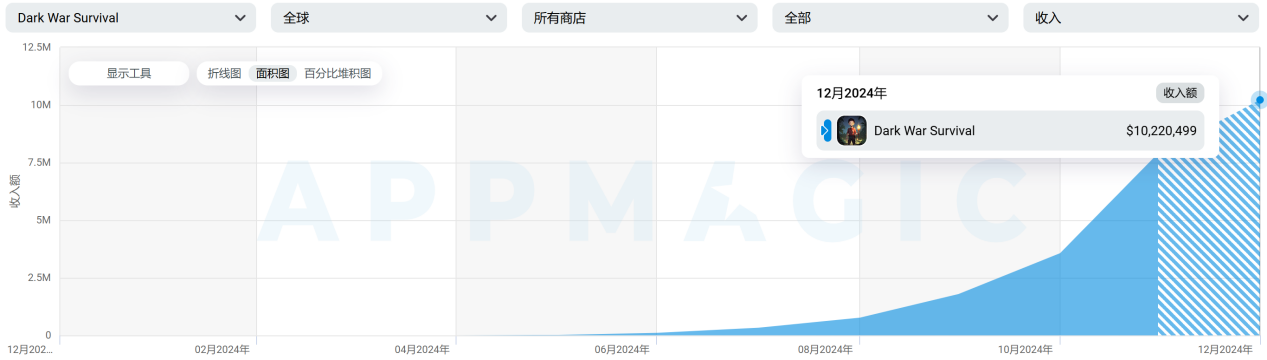The image size is (1267, 360).
Task: Click the Dark War Survival game icon
Action: (851, 131)
